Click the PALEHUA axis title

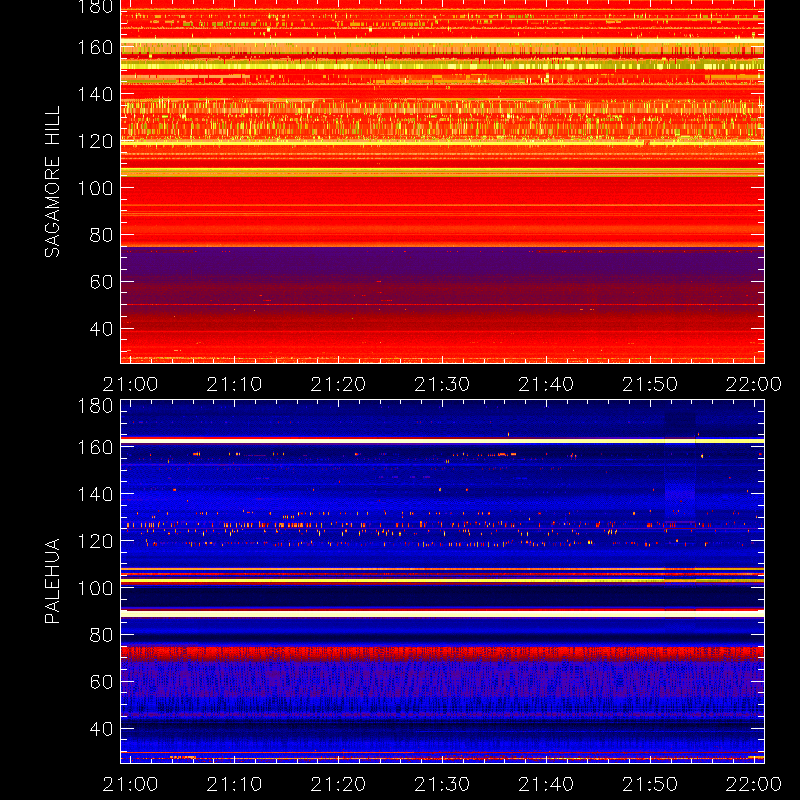[x=52, y=581]
